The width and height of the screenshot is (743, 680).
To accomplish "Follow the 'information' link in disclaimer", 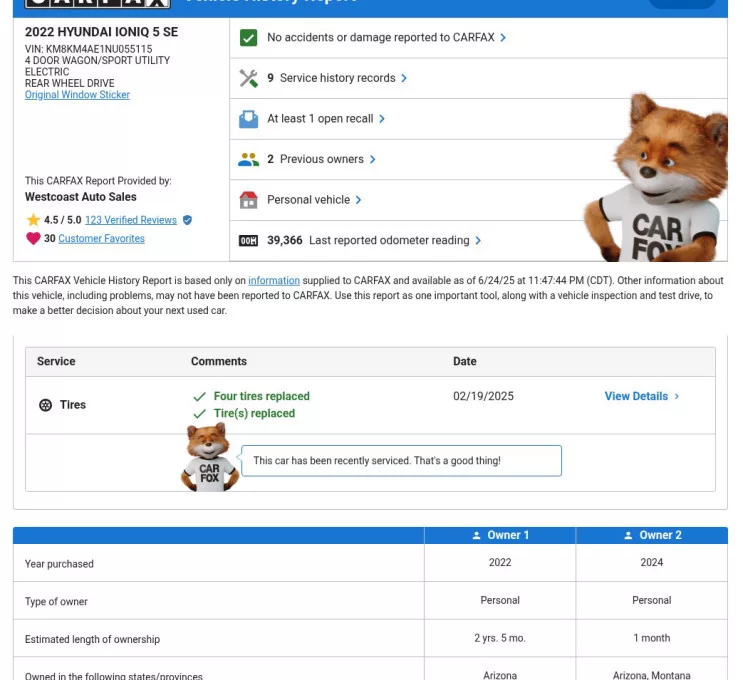I will click(x=274, y=281).
